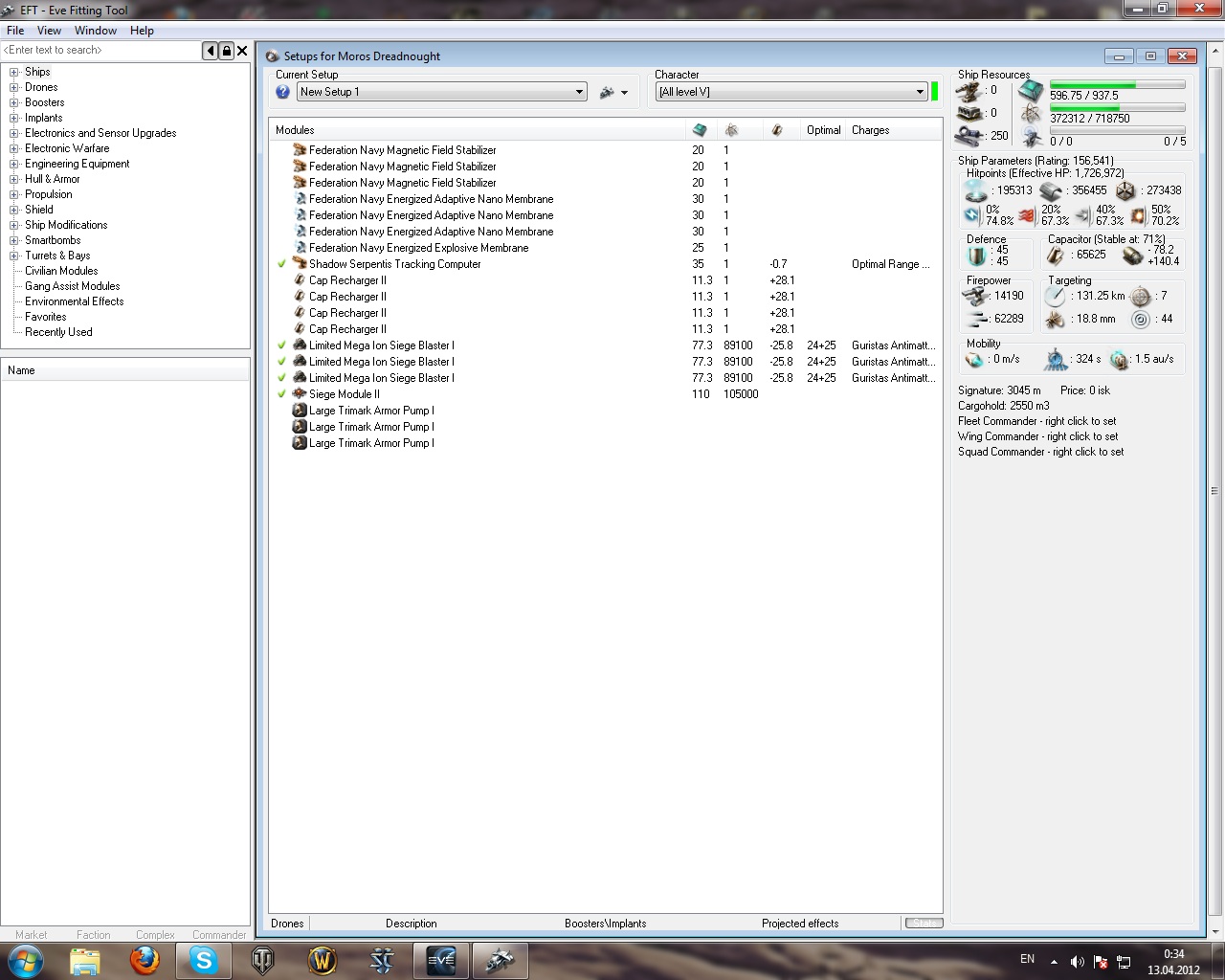Screen dimensions: 1225x980
Task: Click the Defence shield icon
Action: [977, 256]
